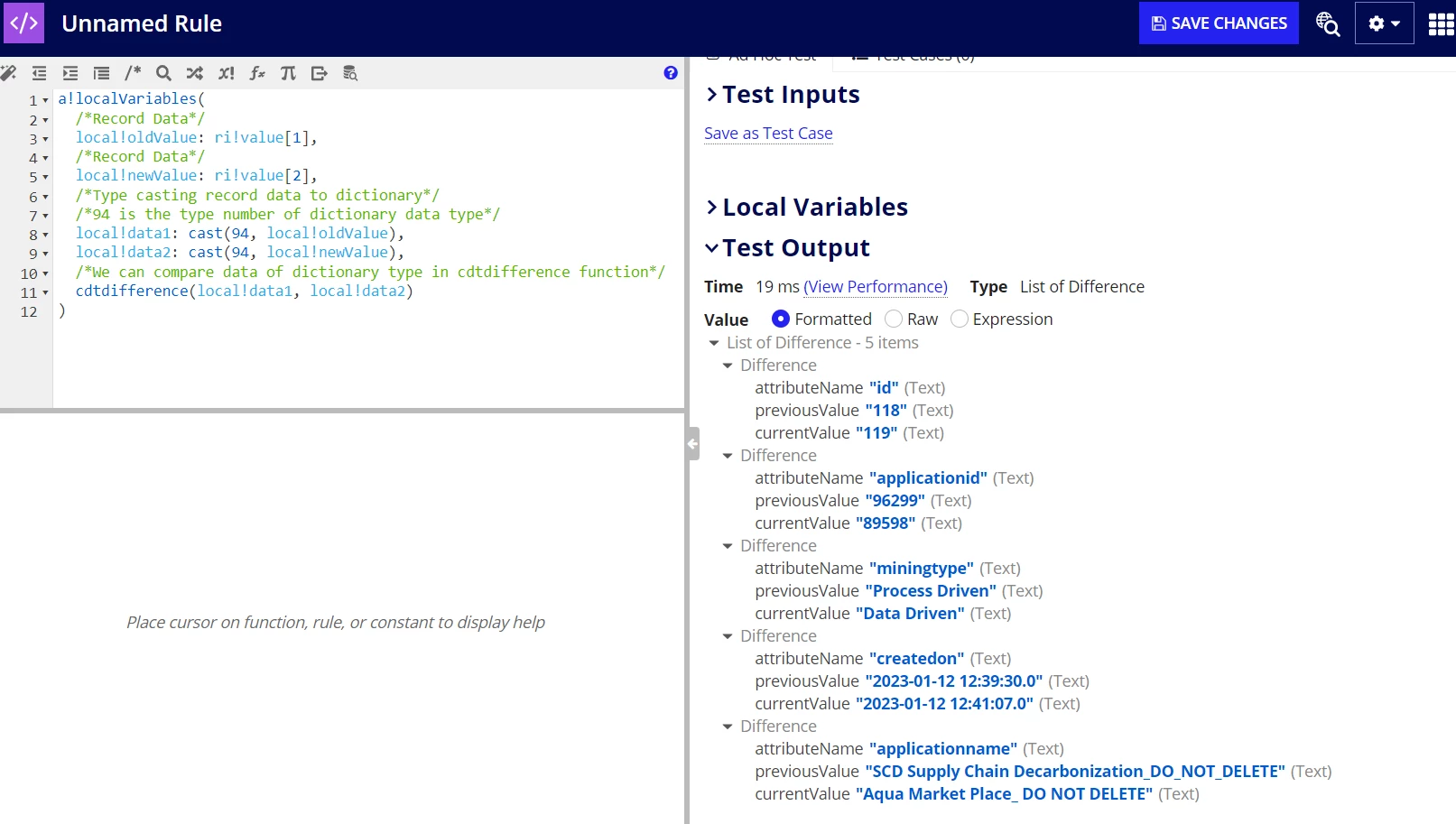This screenshot has height=824, width=1456.
Task: Click the "89598" currentValue text
Action: pyautogui.click(x=886, y=523)
